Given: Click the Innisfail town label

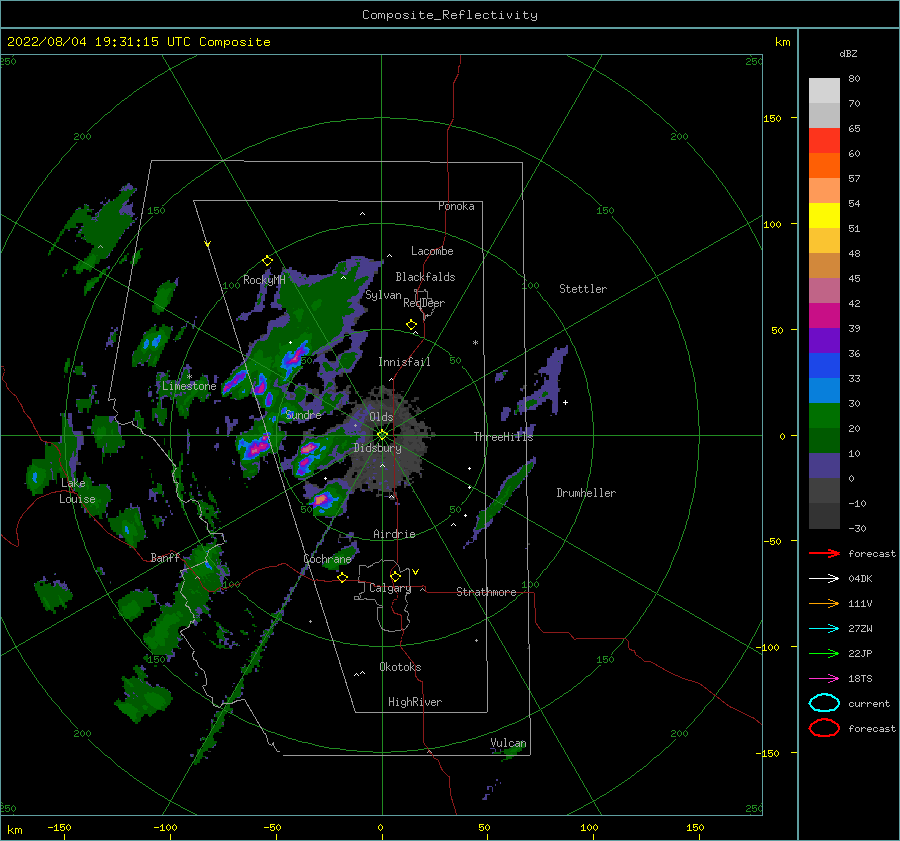Looking at the screenshot, I should pyautogui.click(x=404, y=362).
